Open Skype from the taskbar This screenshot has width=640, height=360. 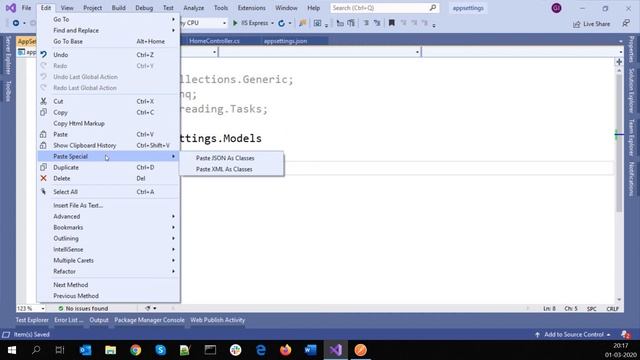(x=161, y=350)
